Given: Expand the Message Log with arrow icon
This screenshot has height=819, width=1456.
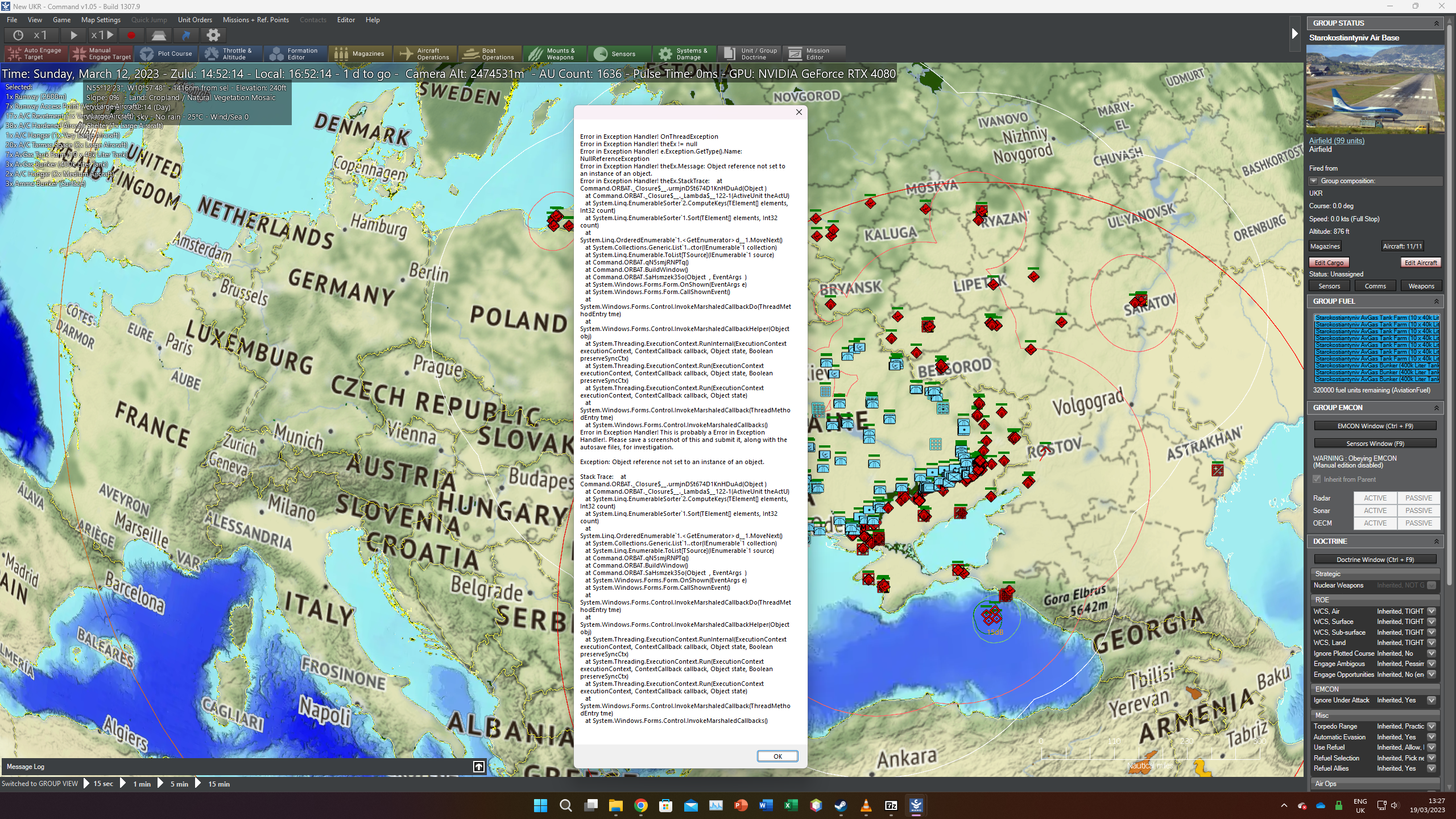Looking at the screenshot, I should [x=479, y=767].
